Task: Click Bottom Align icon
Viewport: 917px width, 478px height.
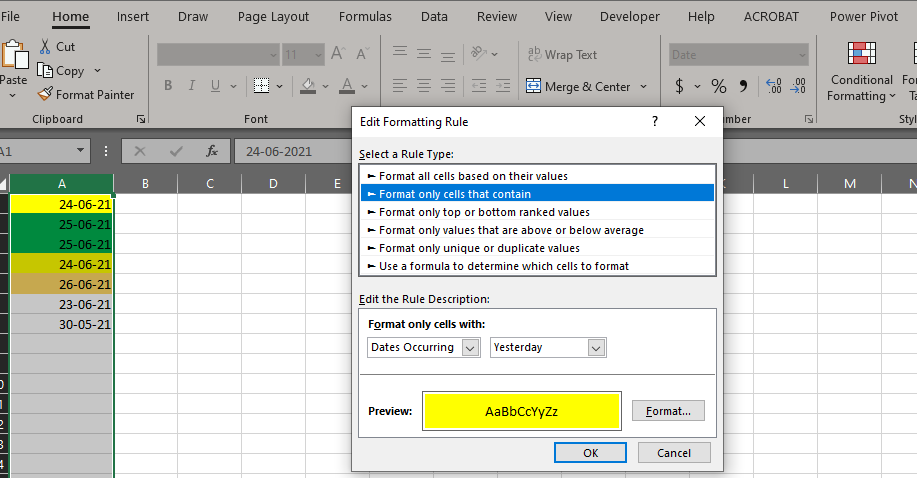Action: [x=448, y=55]
